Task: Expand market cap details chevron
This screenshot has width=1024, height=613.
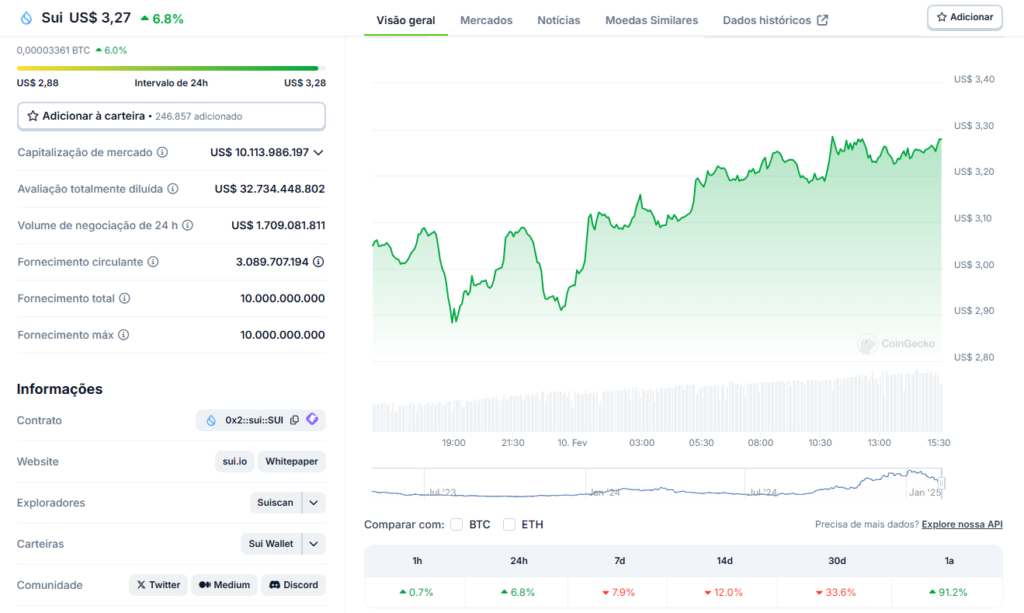Action: pos(318,153)
